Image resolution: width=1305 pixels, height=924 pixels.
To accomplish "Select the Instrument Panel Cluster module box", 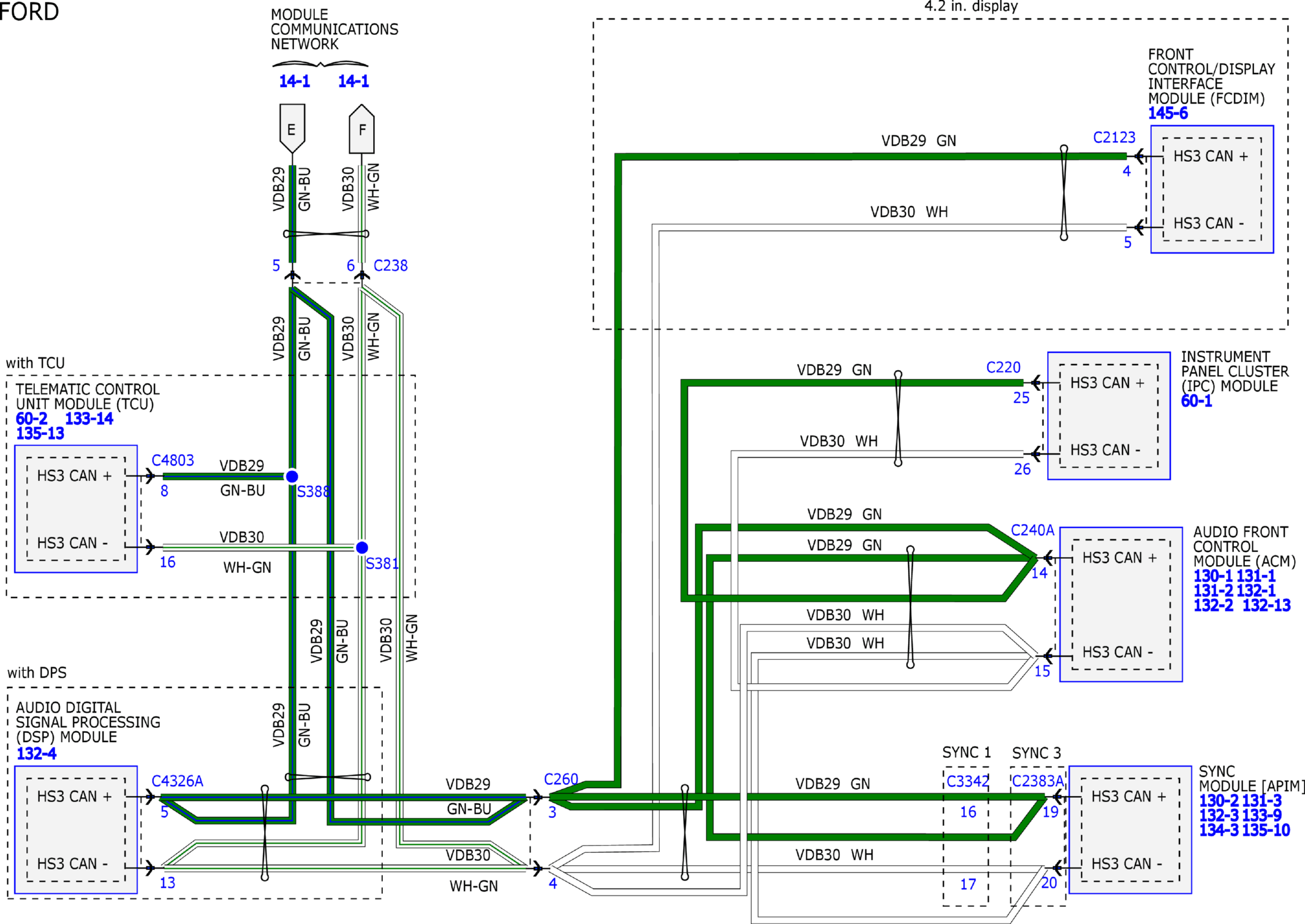I will (x=1109, y=415).
